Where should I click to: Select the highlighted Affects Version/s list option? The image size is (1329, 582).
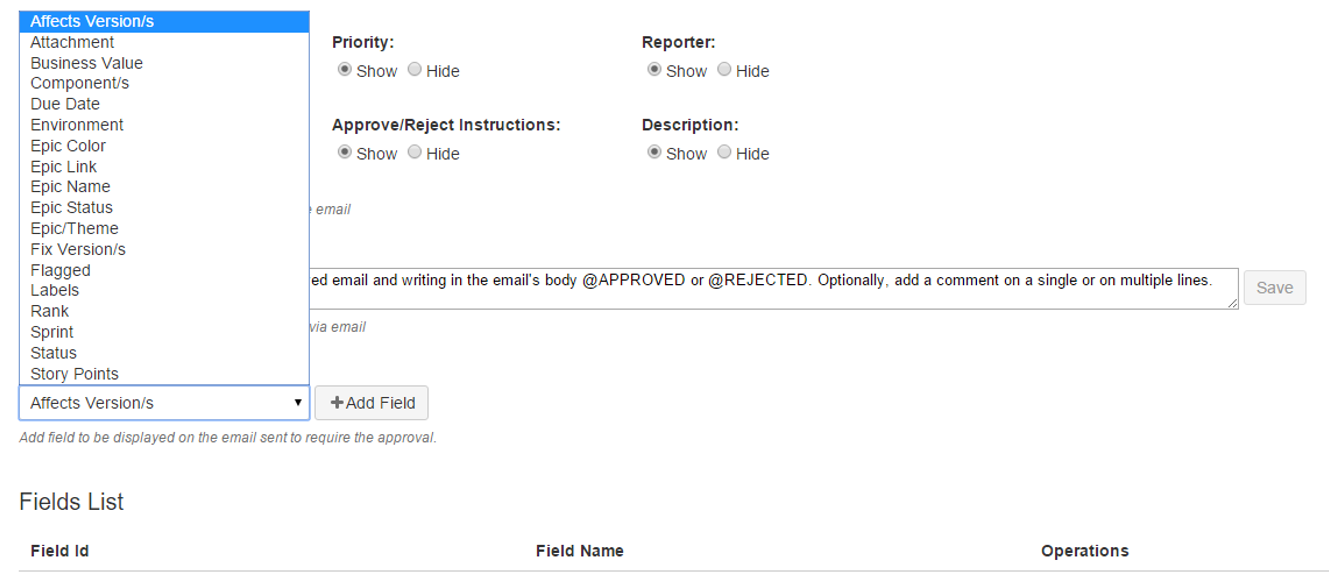point(164,21)
